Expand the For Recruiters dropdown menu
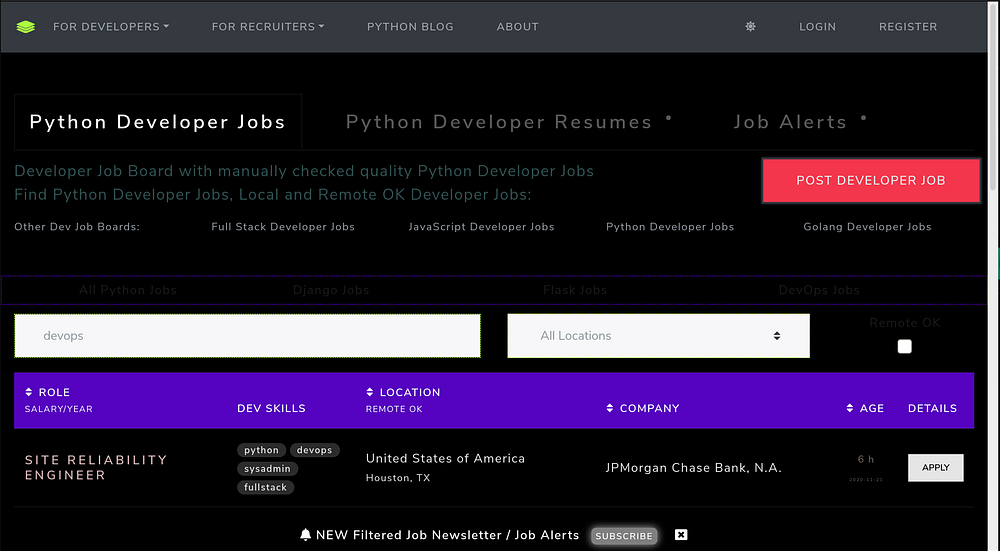1000x551 pixels. tap(268, 27)
